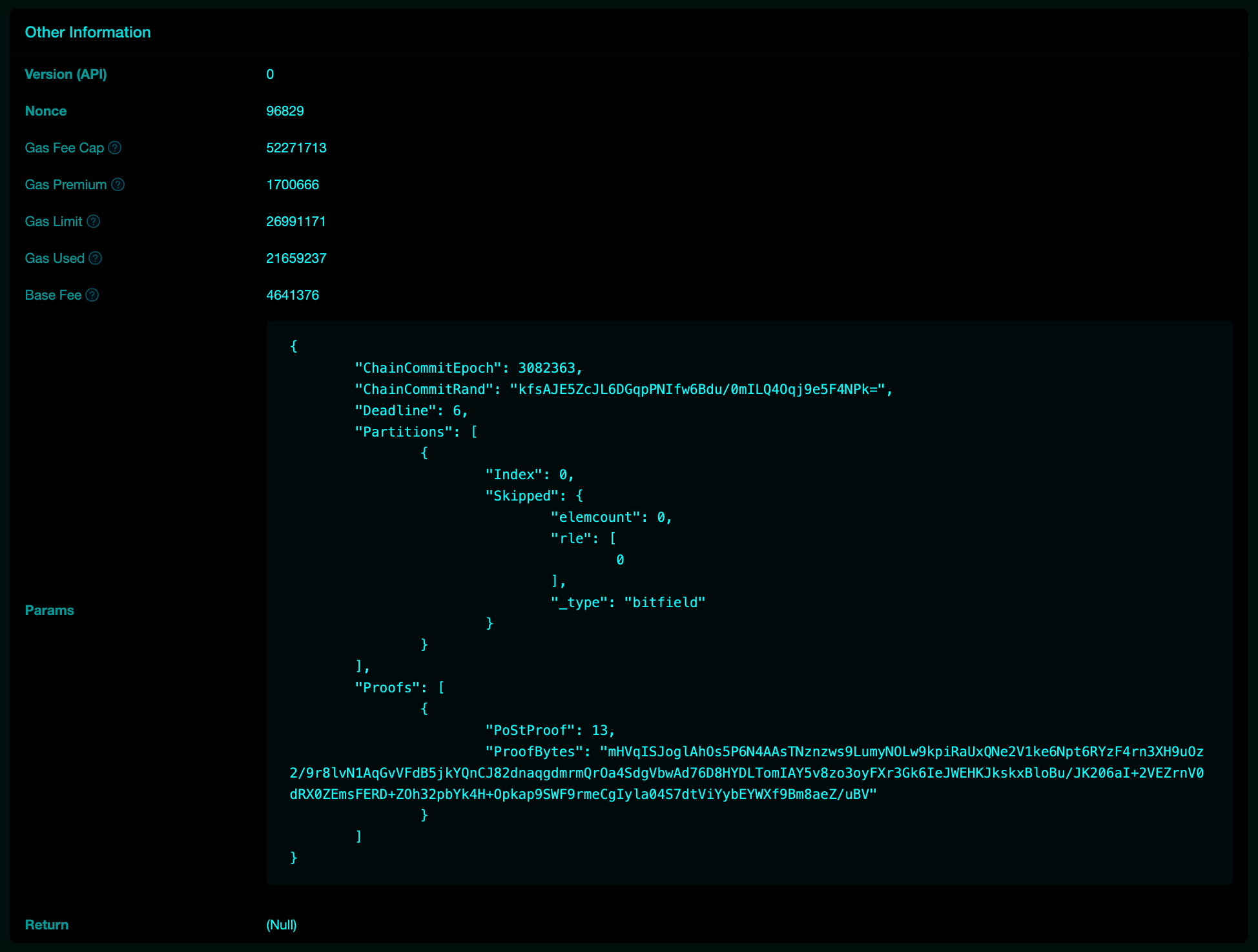This screenshot has height=952, width=1258.
Task: Click question mark icon next to Base Fee
Action: tap(92, 295)
